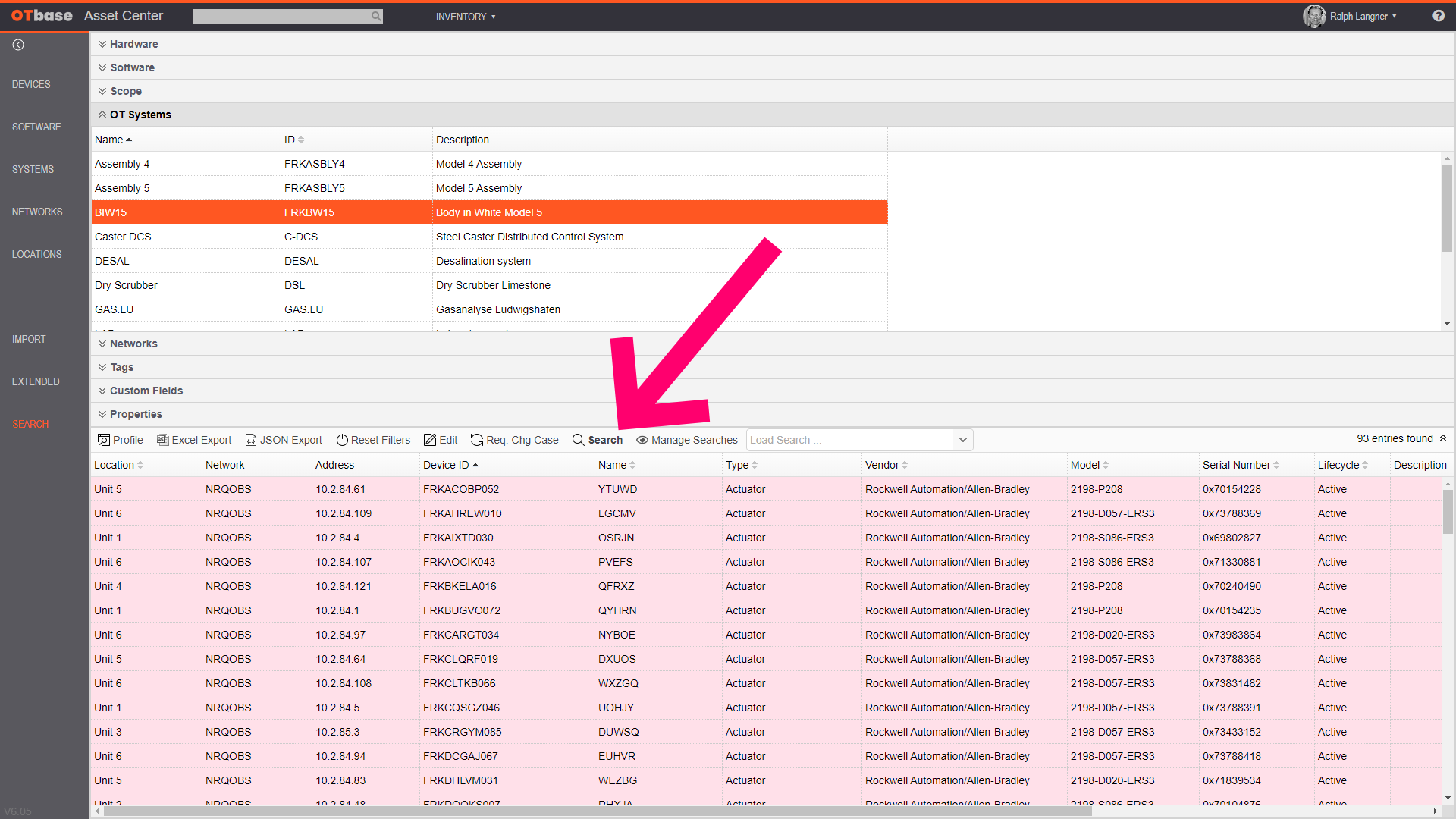Click inside the top search input field
The width and height of the screenshot is (1456, 819).
point(284,16)
